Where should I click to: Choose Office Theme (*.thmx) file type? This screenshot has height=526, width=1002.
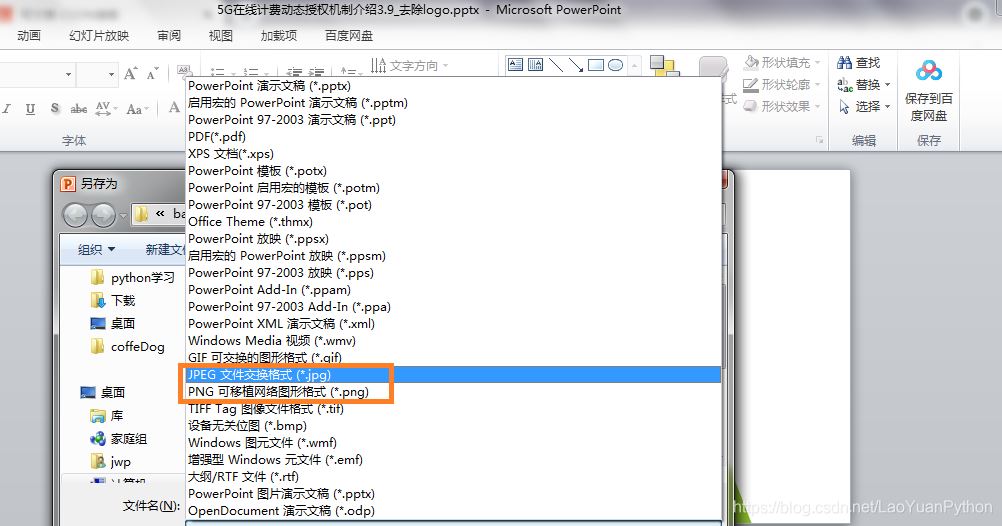click(x=453, y=222)
